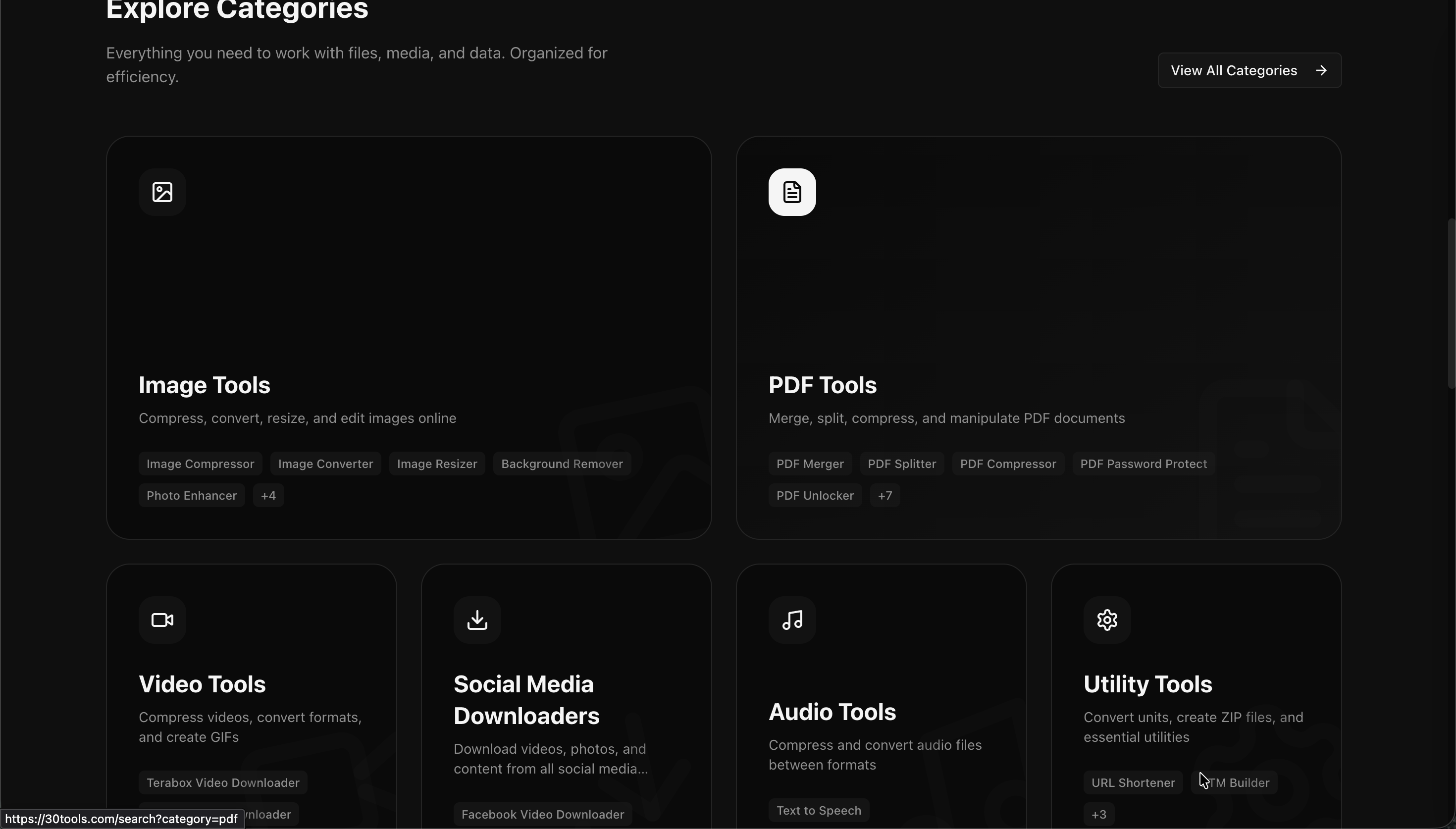Expand the +7 extra PDF tools

click(885, 495)
